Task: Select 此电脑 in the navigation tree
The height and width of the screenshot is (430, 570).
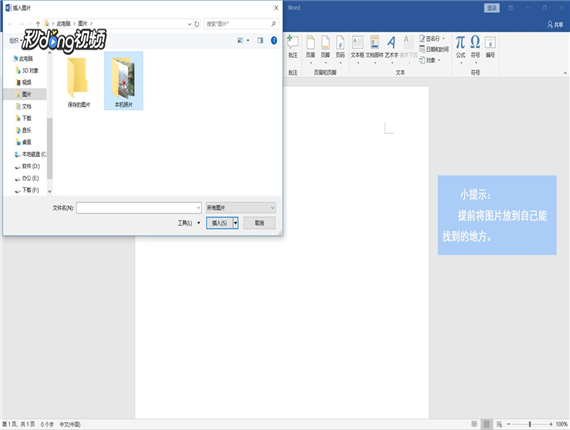Action: tap(26, 58)
